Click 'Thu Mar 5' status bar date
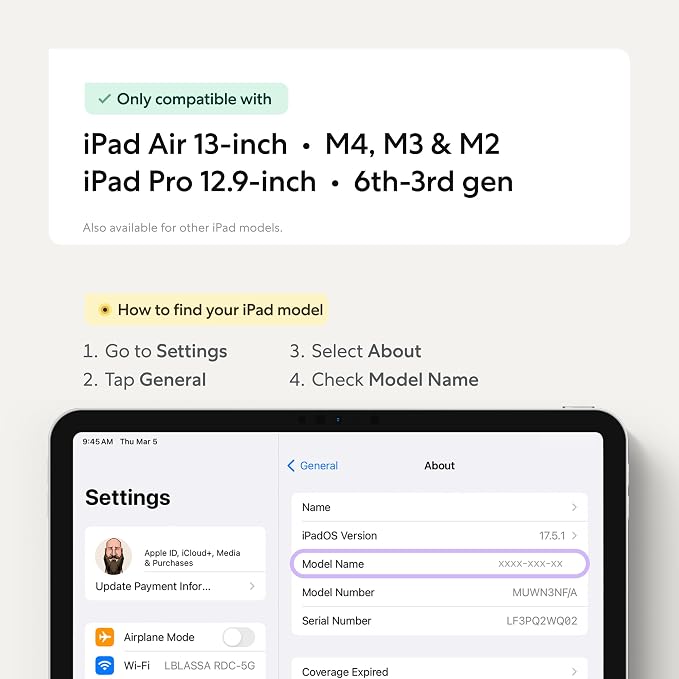The width and height of the screenshot is (679, 679). point(139,442)
